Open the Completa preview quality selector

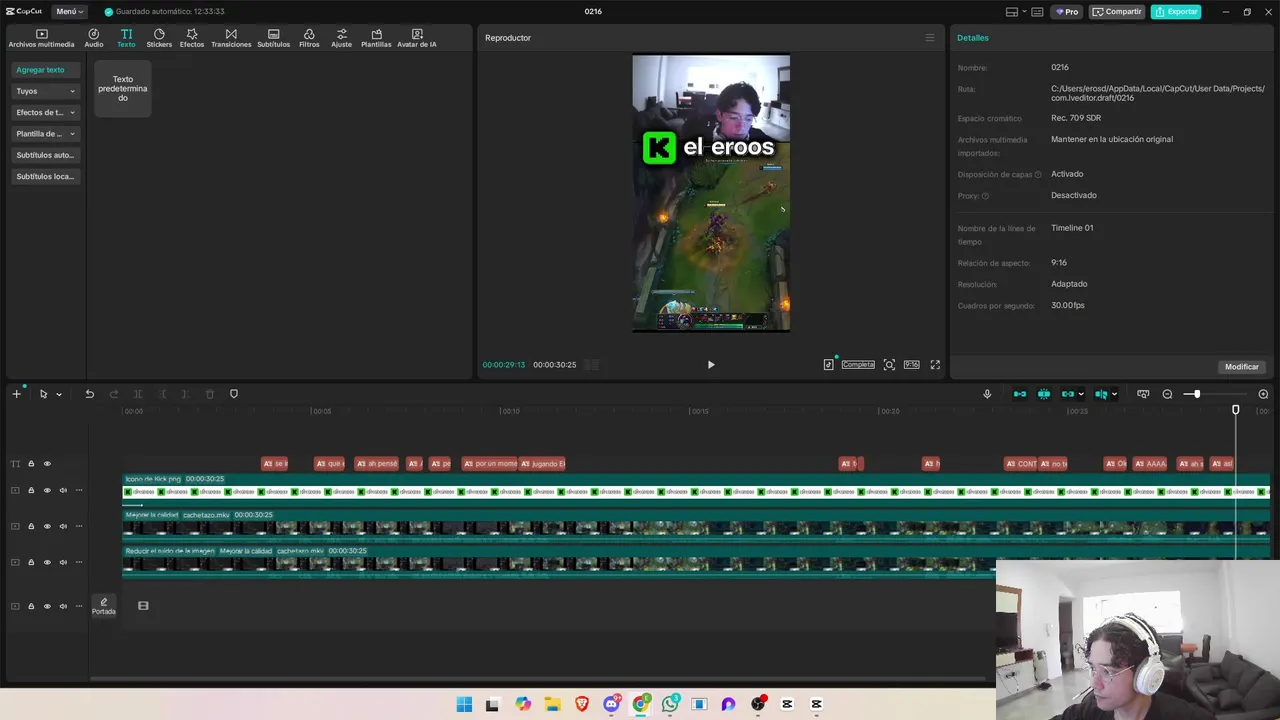(x=858, y=365)
